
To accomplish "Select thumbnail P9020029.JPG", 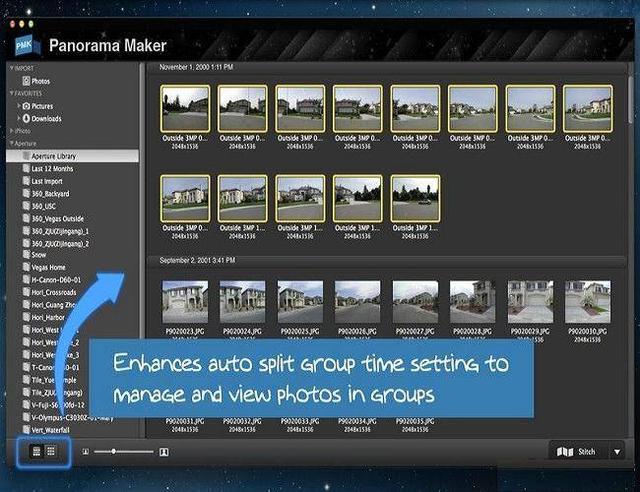I will [x=530, y=302].
